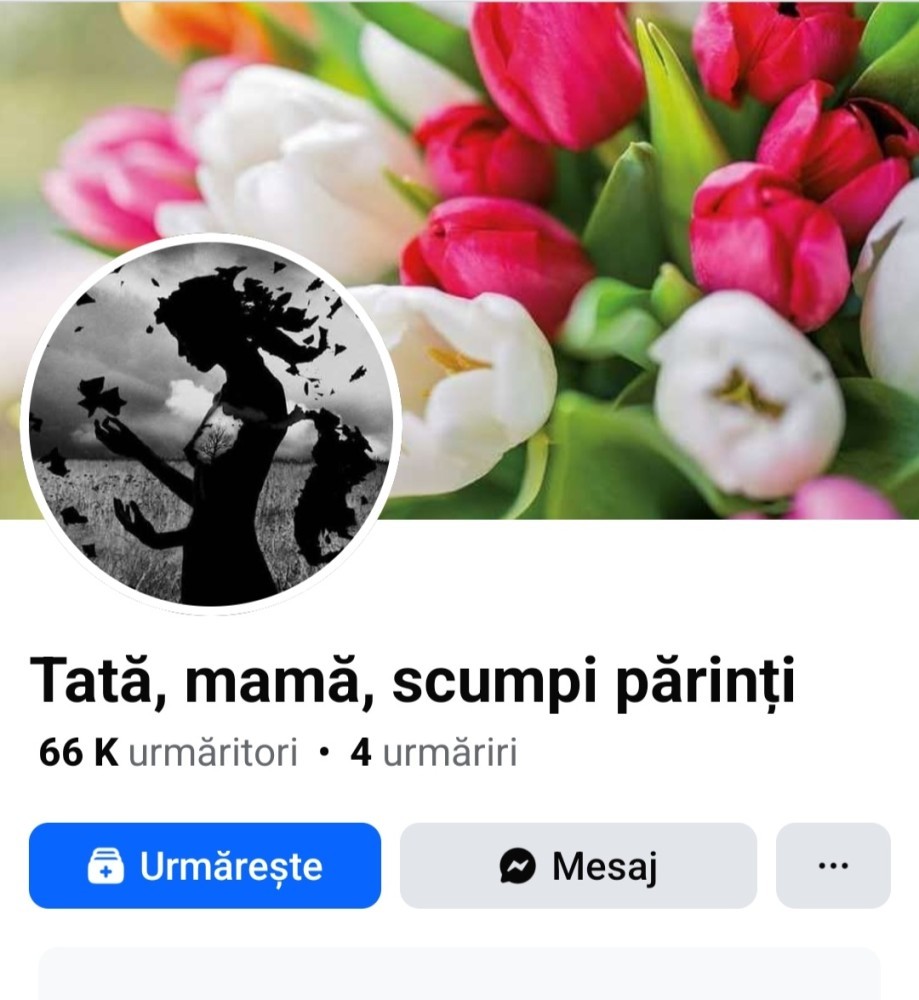Select page title Tată, mamă, scumpi părinți

[x=412, y=682]
